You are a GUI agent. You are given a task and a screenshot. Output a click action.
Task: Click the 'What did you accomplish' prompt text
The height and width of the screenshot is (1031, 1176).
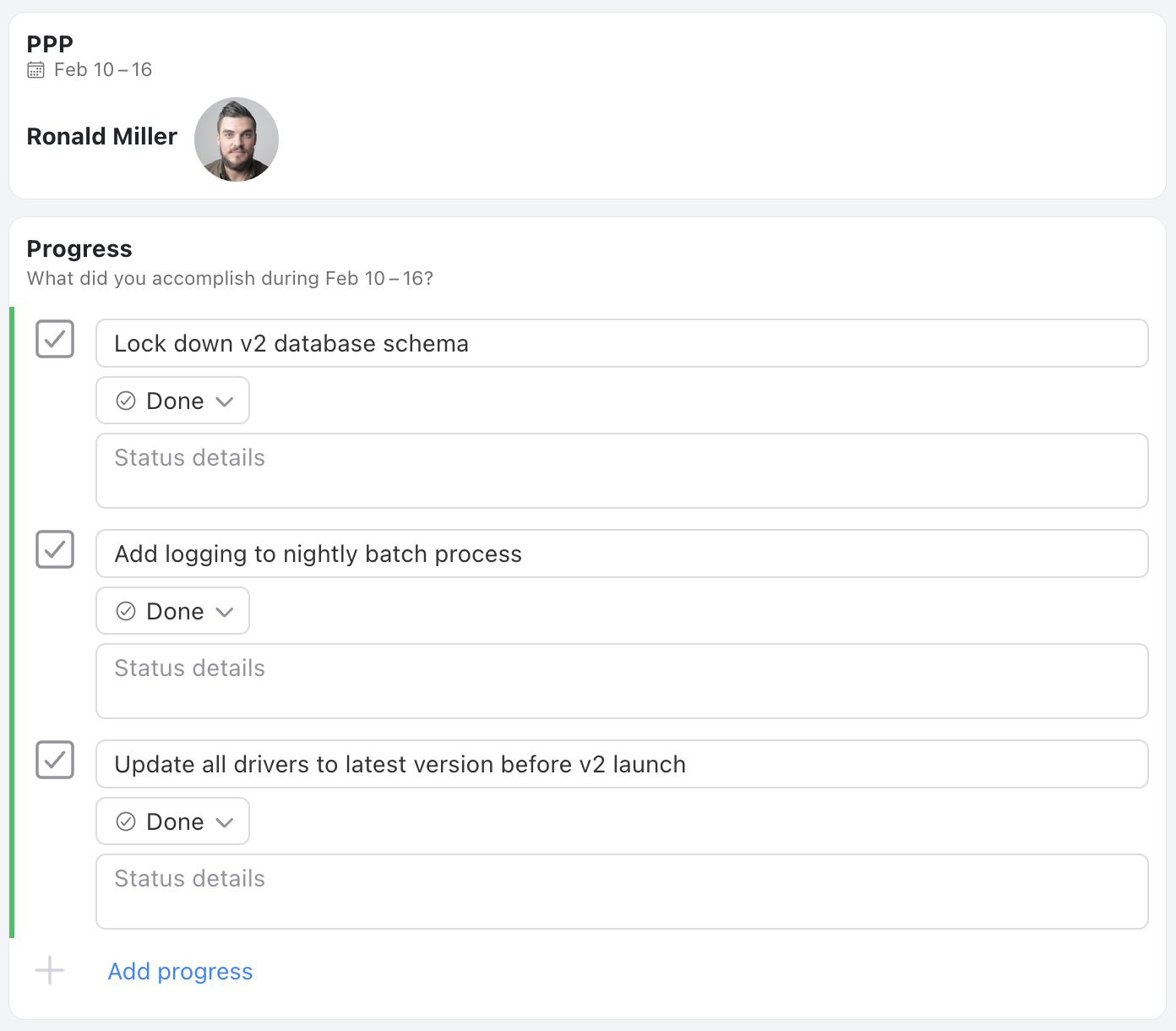click(x=230, y=279)
